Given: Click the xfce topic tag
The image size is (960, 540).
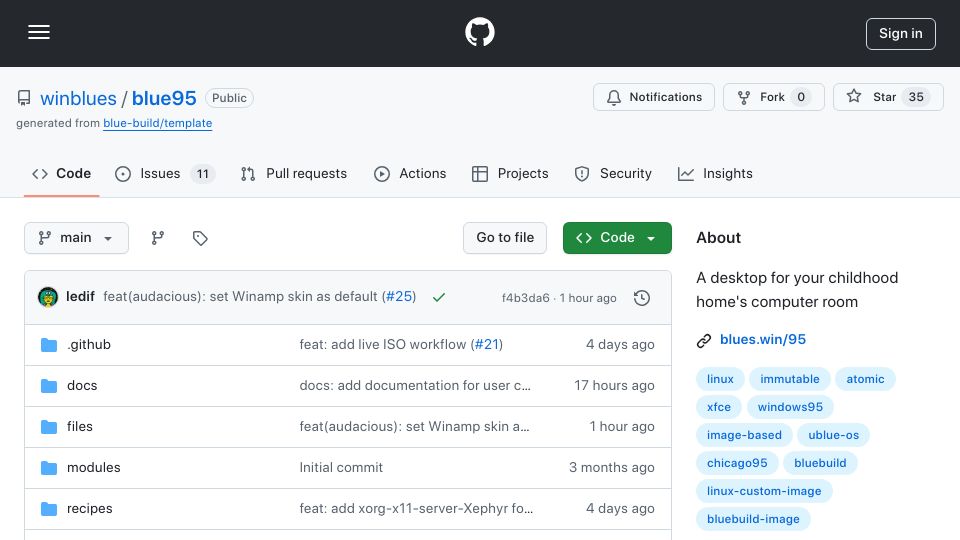Looking at the screenshot, I should [719, 407].
